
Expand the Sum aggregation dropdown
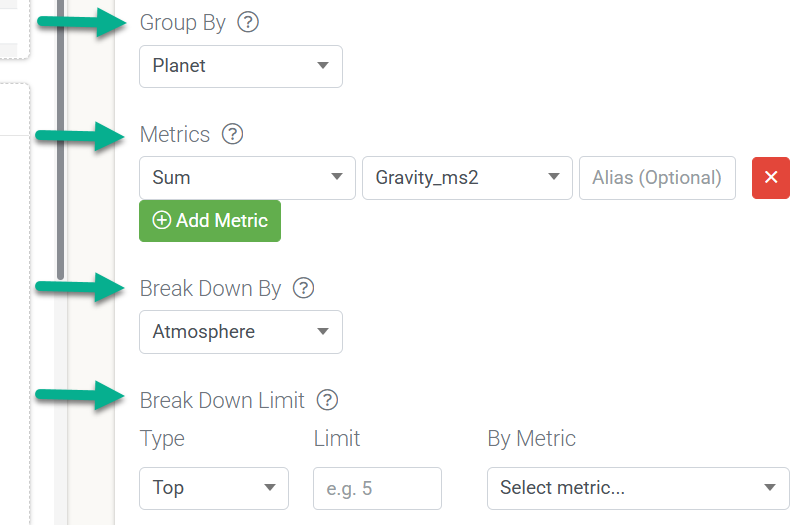(247, 178)
